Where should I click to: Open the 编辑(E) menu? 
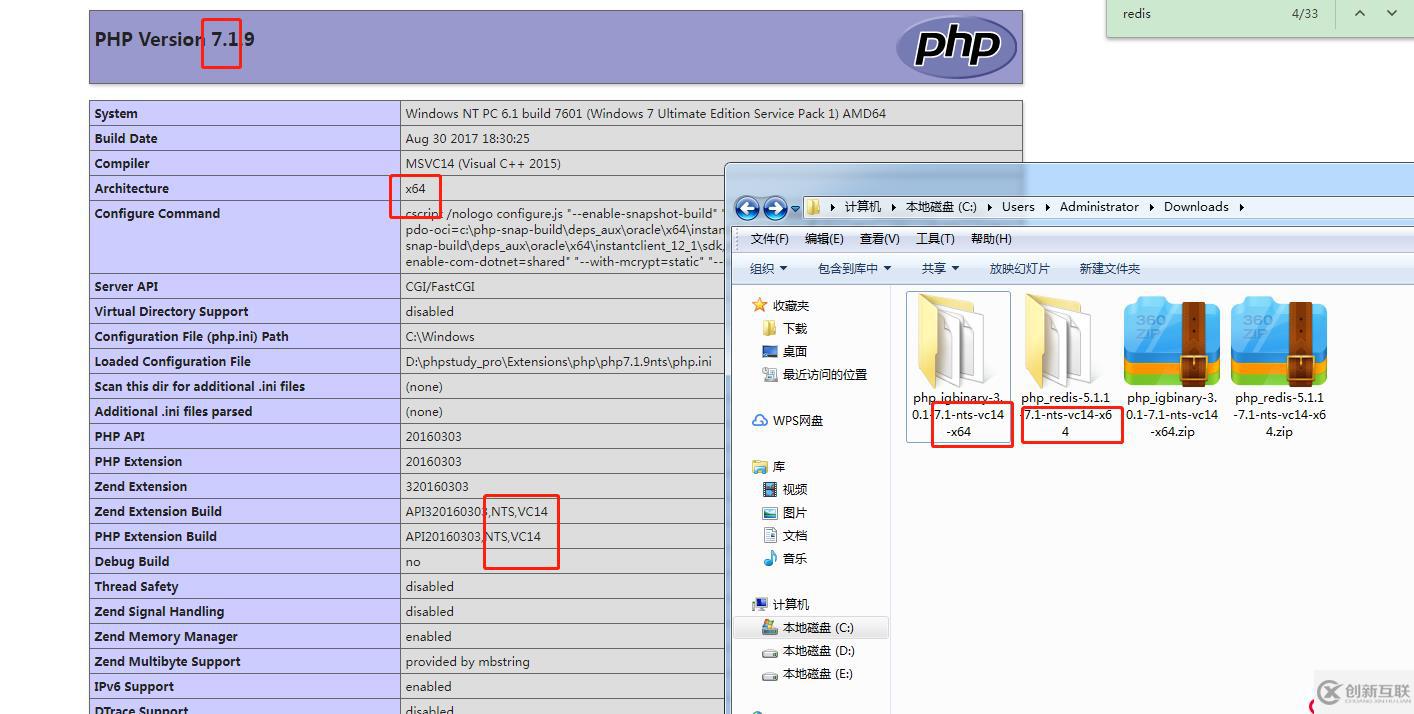824,238
